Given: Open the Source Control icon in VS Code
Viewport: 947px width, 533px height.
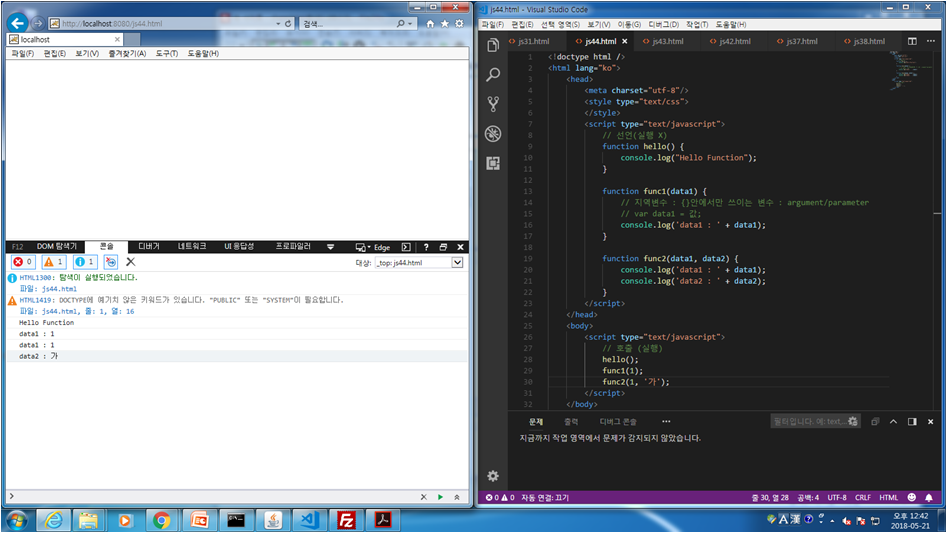Looking at the screenshot, I should (493, 104).
